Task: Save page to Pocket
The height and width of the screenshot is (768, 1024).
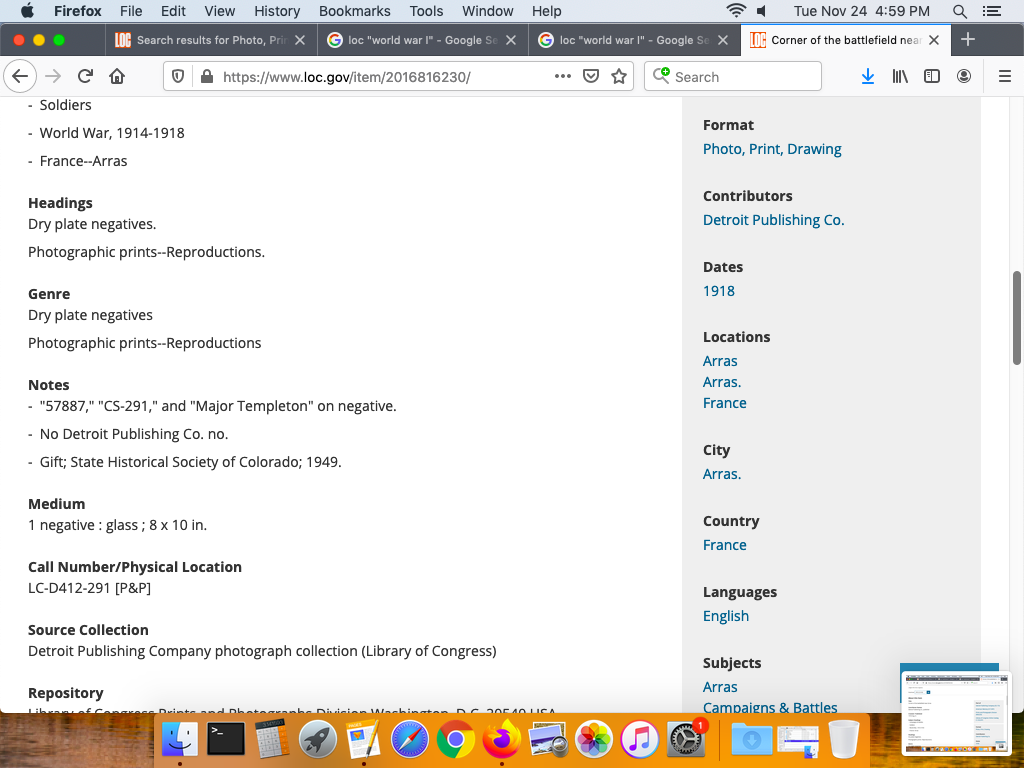Action: [591, 77]
